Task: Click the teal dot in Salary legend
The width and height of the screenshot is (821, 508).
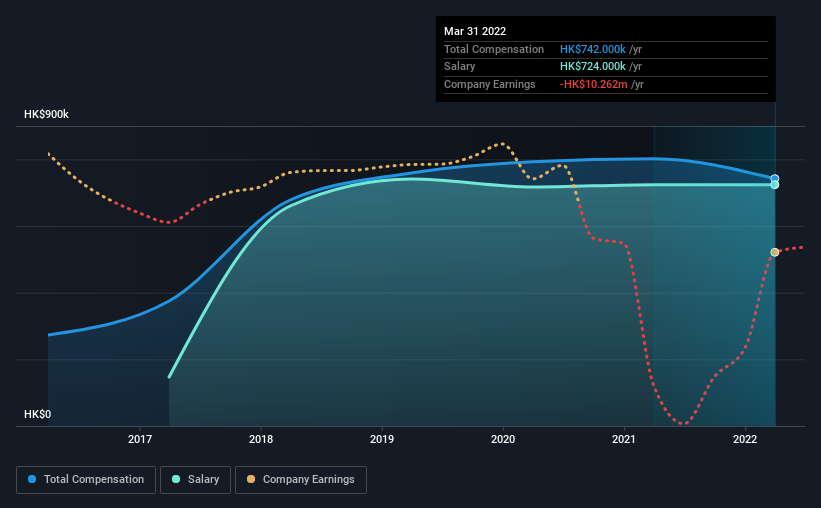Action: [x=176, y=479]
